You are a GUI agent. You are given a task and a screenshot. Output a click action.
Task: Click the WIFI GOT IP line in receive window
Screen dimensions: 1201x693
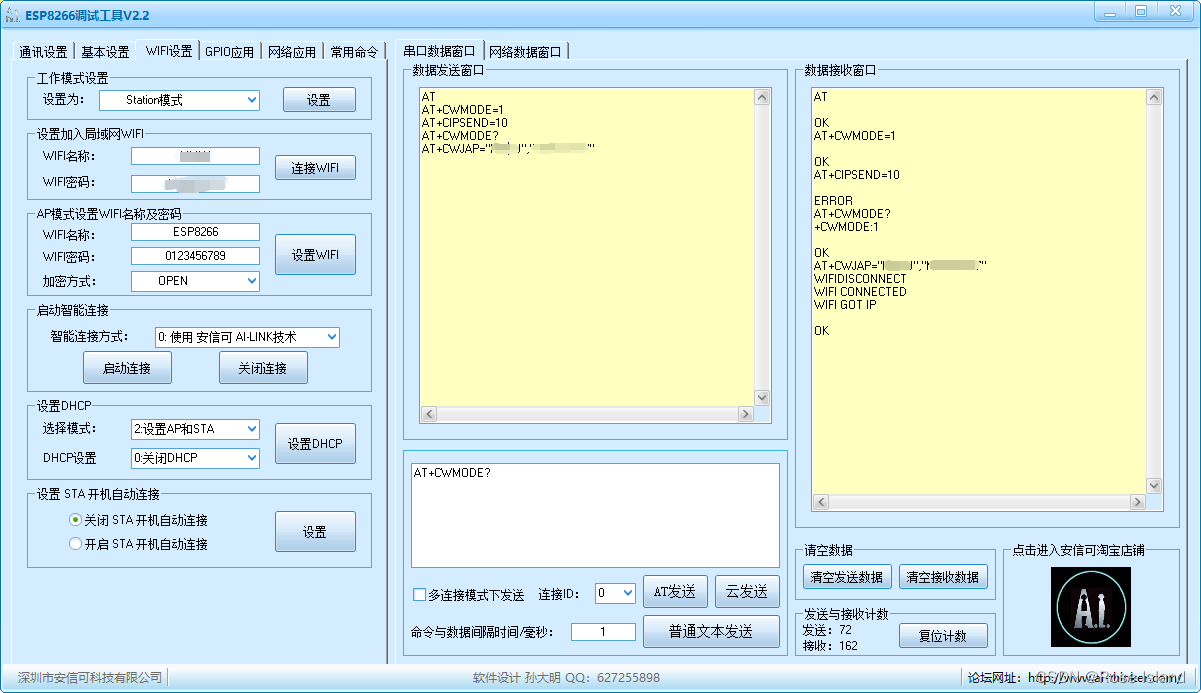845,305
